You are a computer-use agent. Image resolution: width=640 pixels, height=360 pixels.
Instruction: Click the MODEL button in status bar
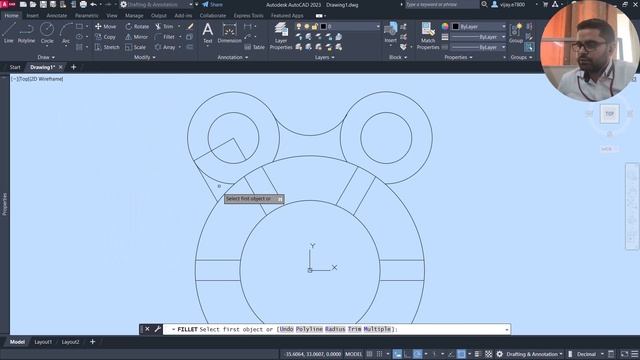(x=353, y=354)
